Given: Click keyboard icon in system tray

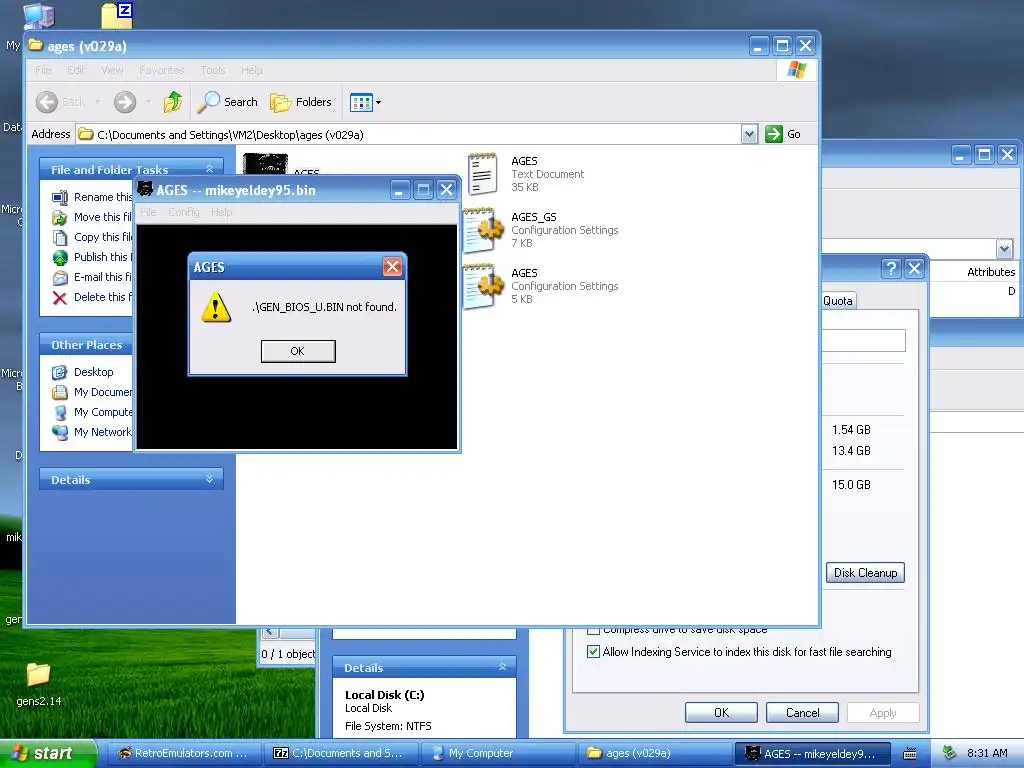Looking at the screenshot, I should (910, 754).
